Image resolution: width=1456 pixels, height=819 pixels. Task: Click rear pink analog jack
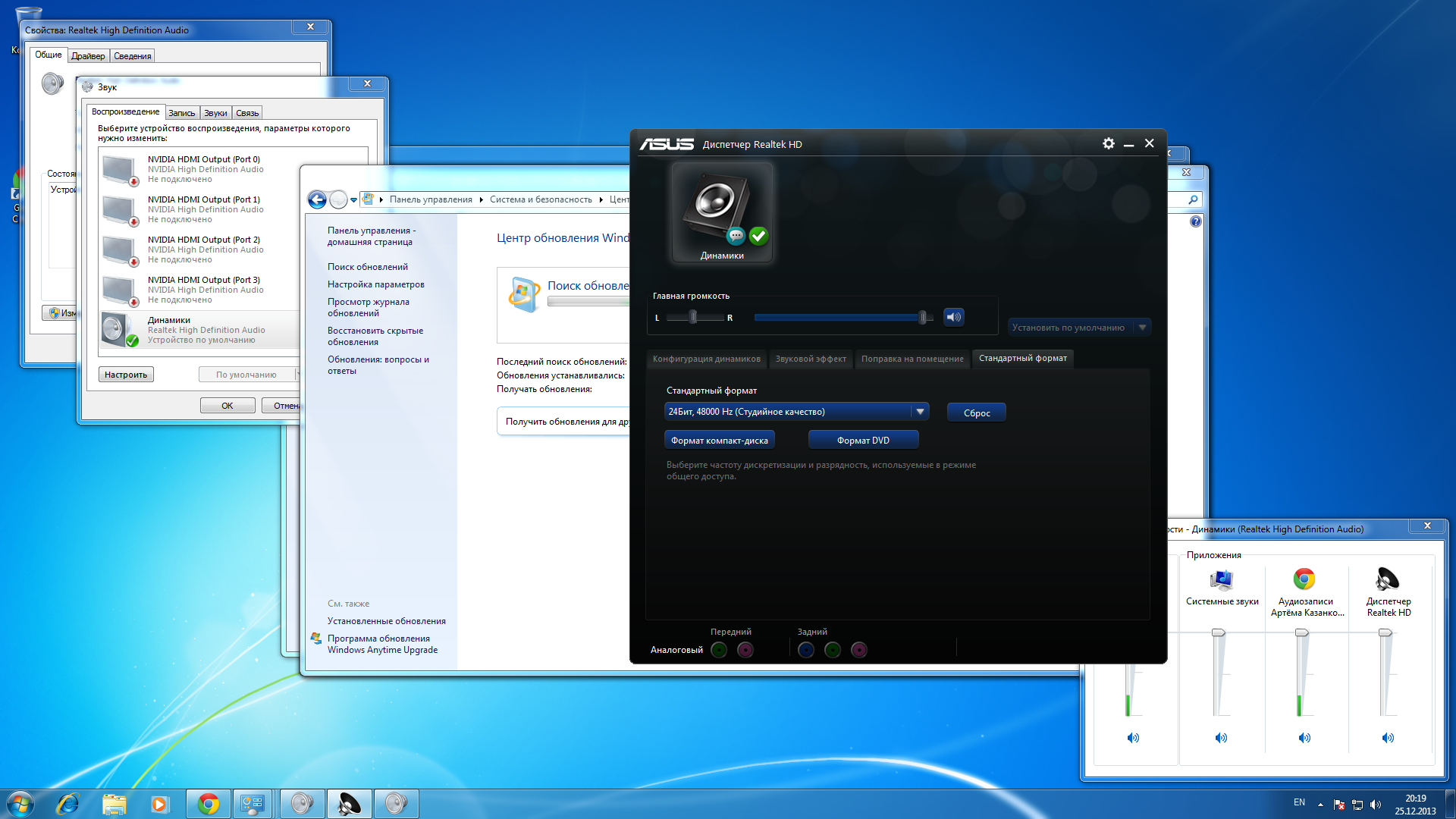[x=859, y=650]
